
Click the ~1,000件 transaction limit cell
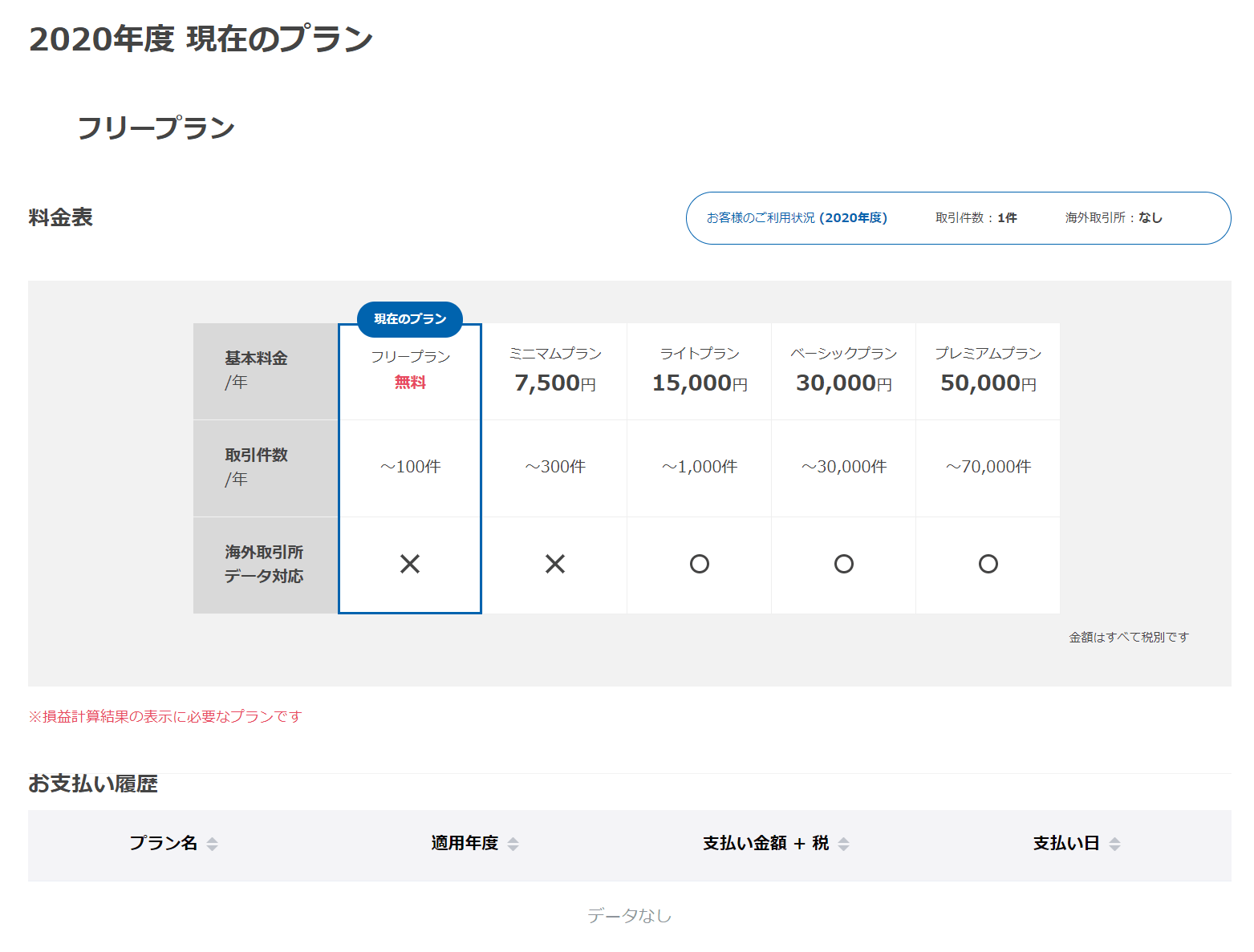tap(700, 467)
